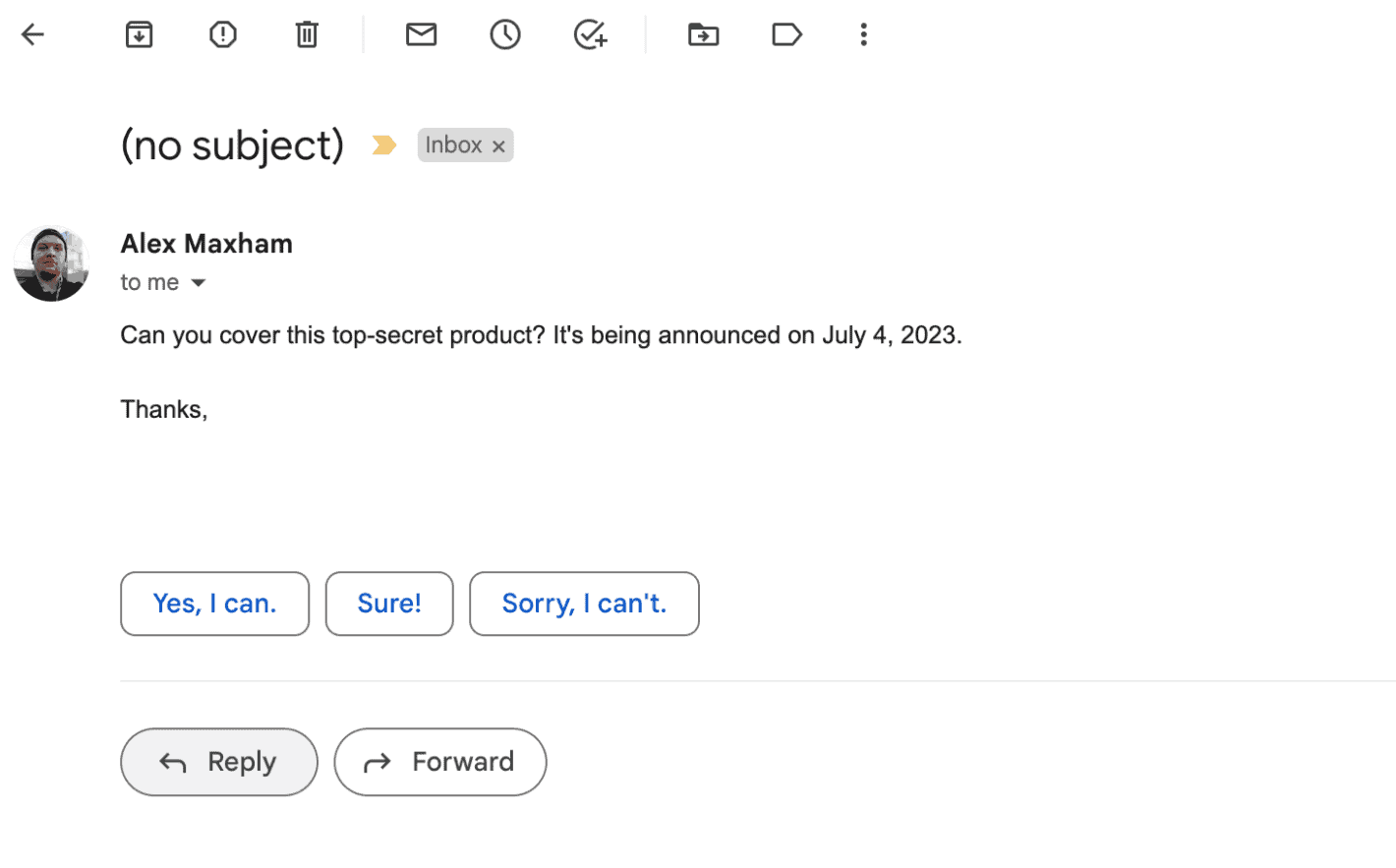
Task: Remove the Inbox label via x
Action: click(498, 146)
